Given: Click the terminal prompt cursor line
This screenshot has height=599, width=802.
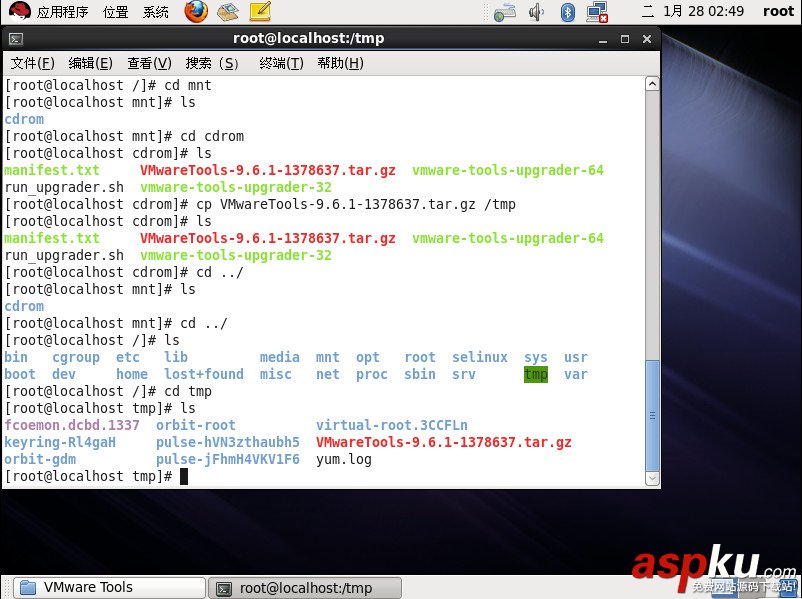Looking at the screenshot, I should (x=96, y=476).
